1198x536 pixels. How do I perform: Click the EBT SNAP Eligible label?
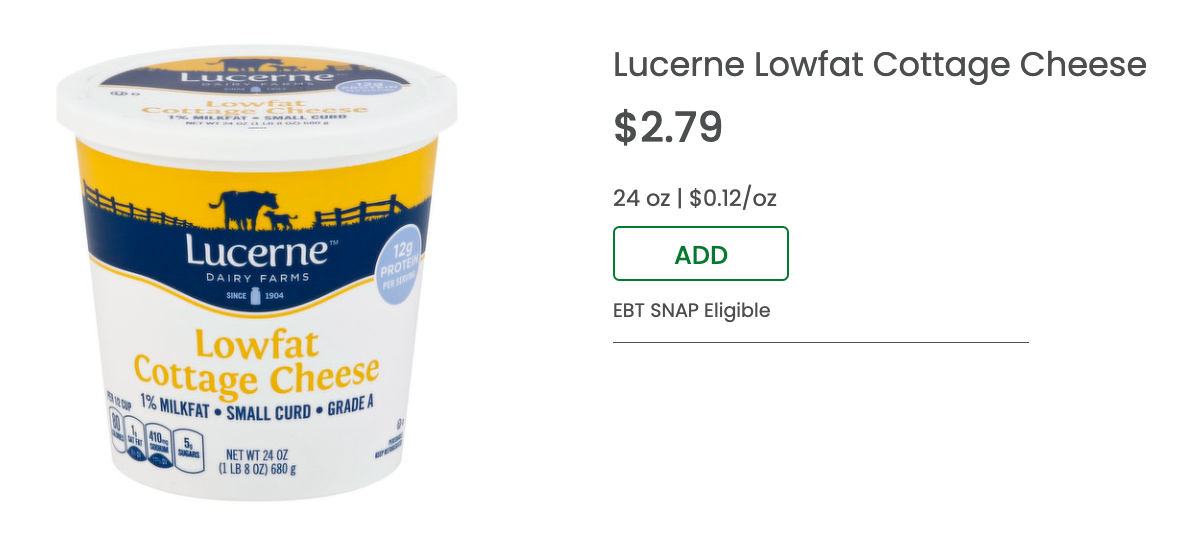coord(691,311)
